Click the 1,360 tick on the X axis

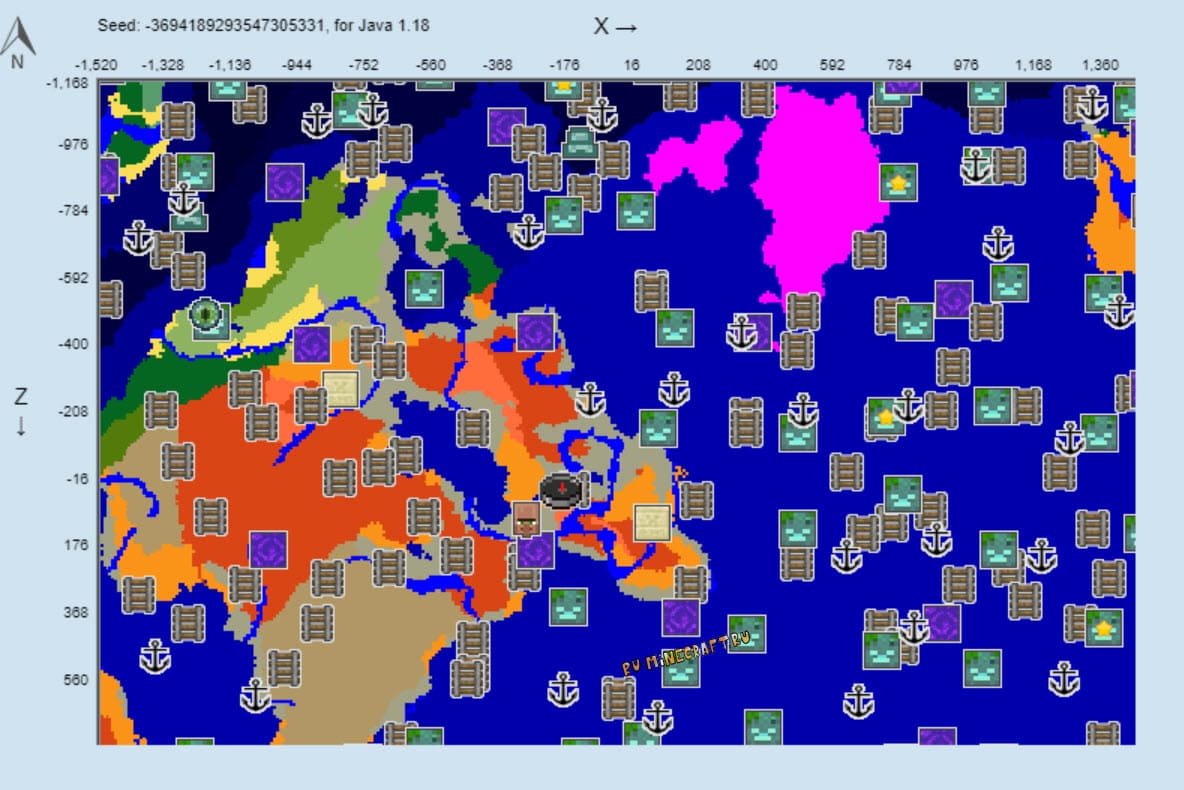[1100, 65]
